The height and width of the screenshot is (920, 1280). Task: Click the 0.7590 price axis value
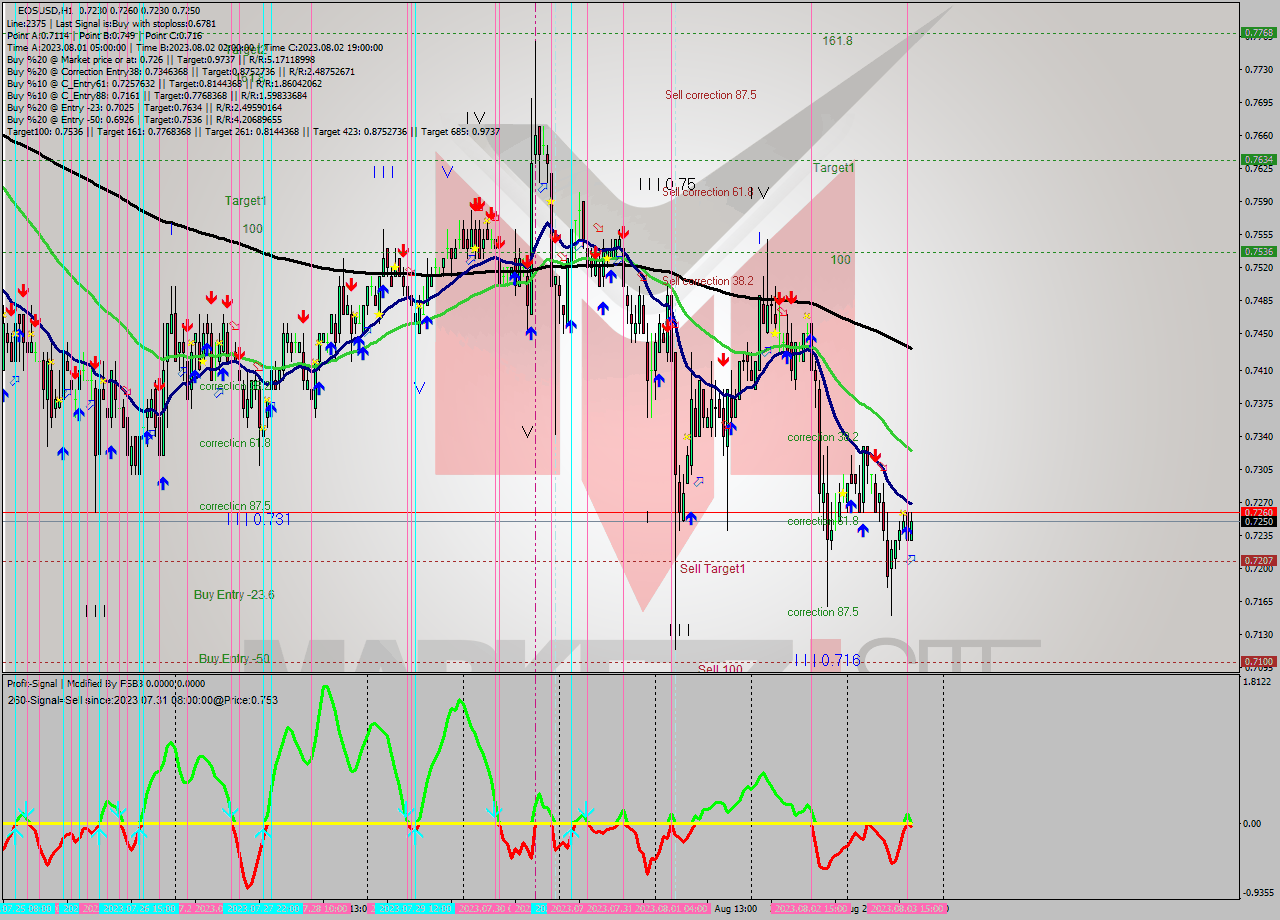tap(1257, 201)
